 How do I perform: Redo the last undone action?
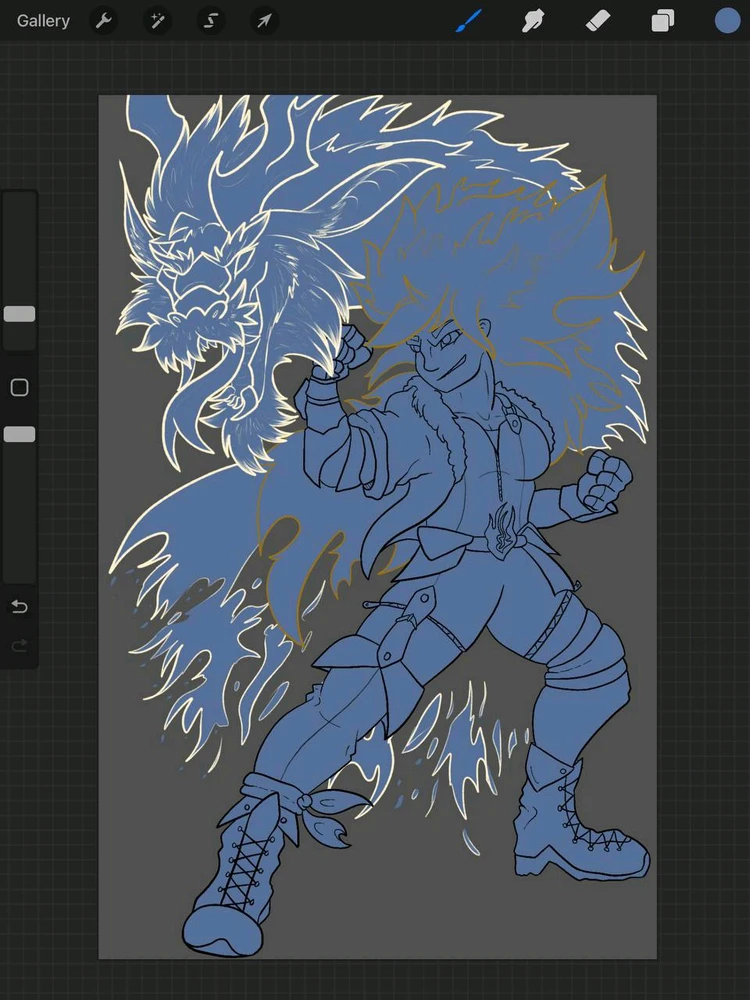20,646
